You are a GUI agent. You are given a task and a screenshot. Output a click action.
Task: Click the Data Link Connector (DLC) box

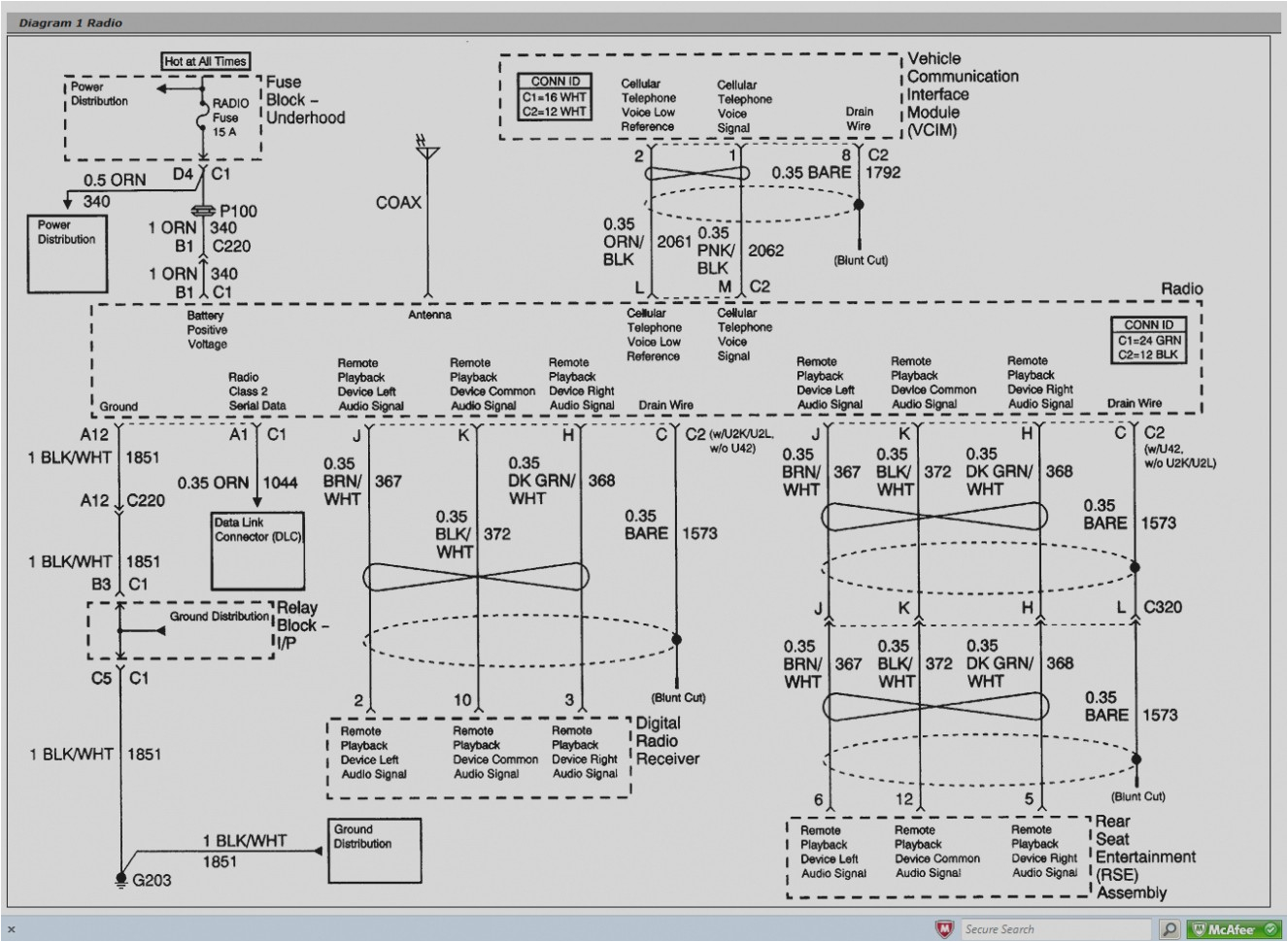[x=257, y=549]
